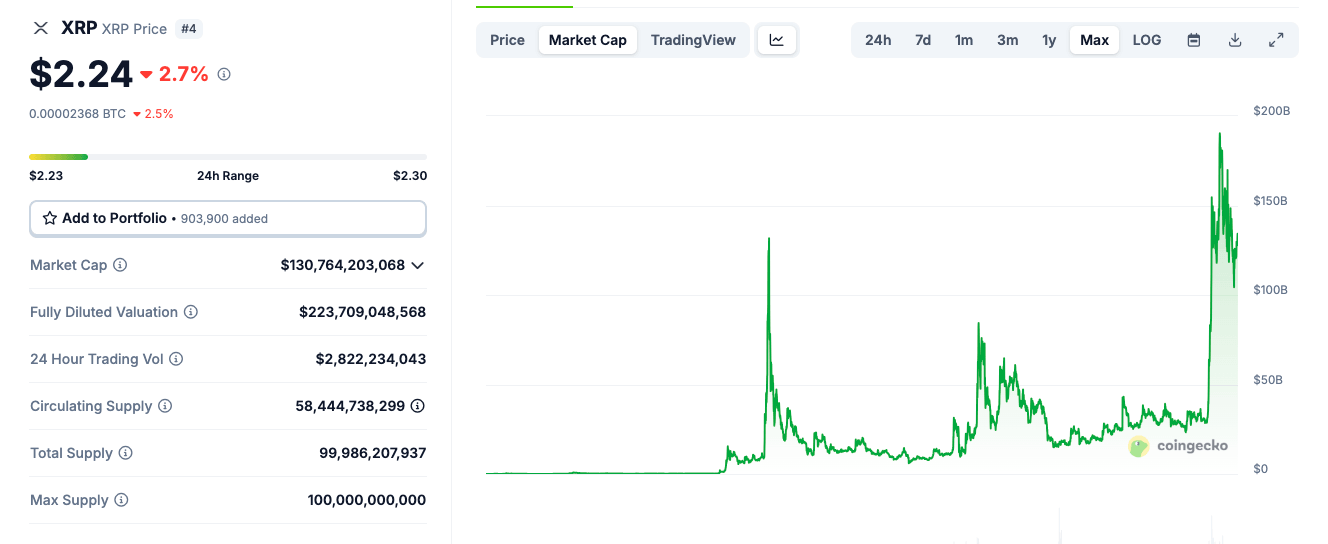Click info icon next to Market Cap label

pyautogui.click(x=120, y=265)
